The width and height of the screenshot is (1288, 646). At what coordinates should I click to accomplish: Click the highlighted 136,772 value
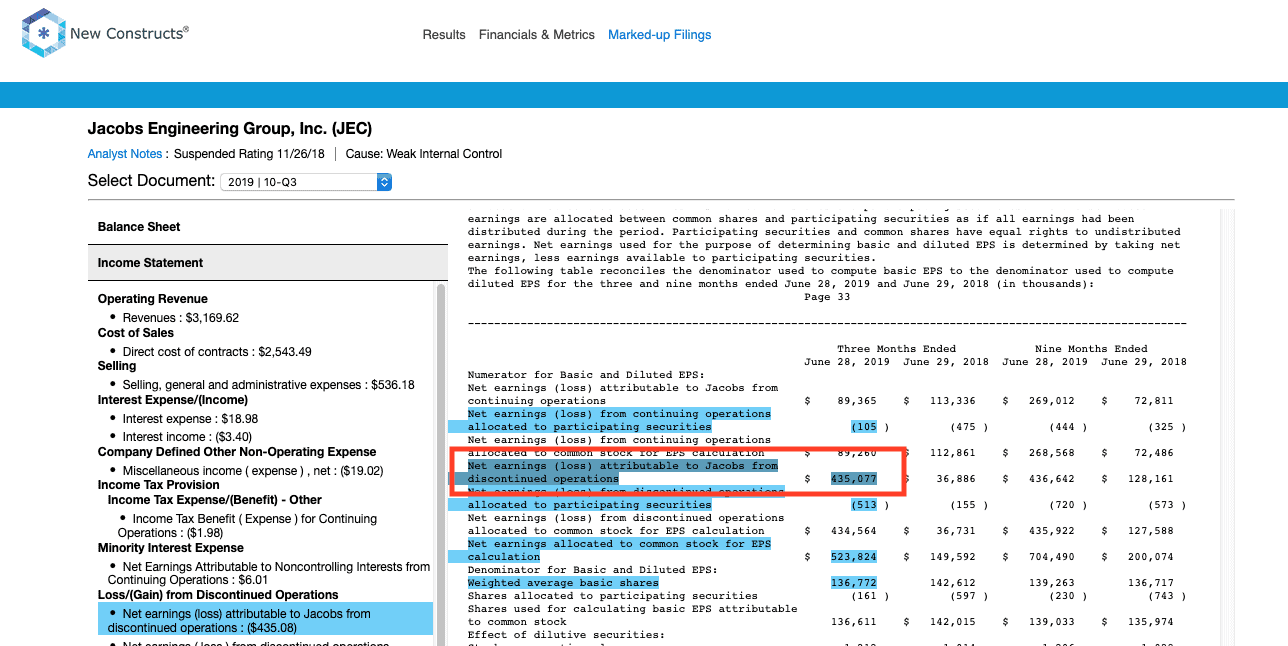coord(853,583)
